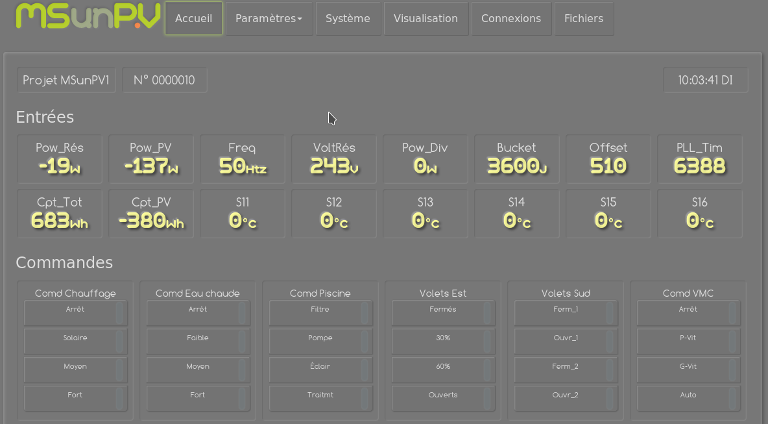This screenshot has height=424, width=768.
Task: Click the Pow_PV power reading tile
Action: point(151,158)
